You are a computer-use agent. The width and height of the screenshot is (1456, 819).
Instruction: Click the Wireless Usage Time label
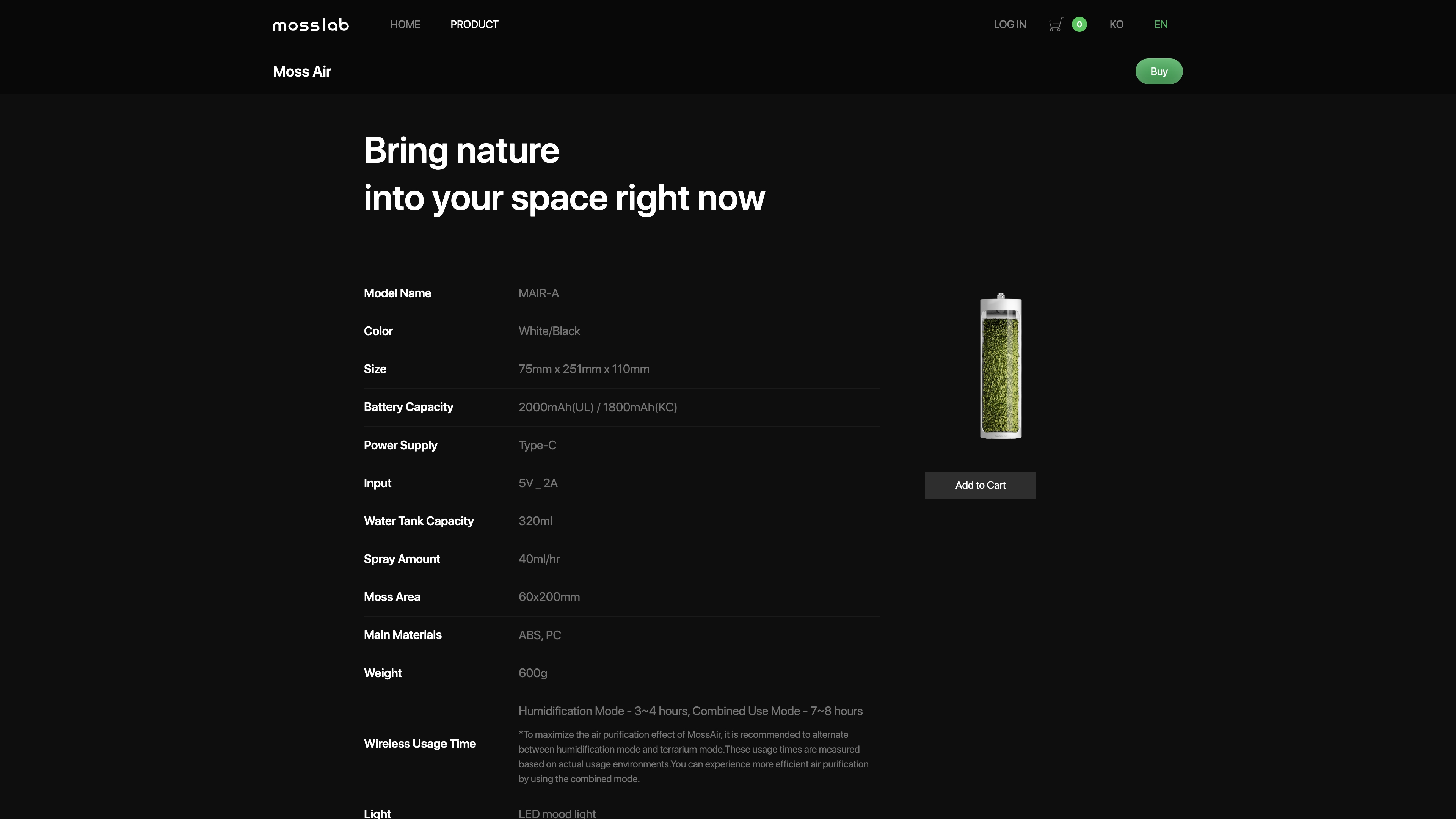click(x=419, y=743)
